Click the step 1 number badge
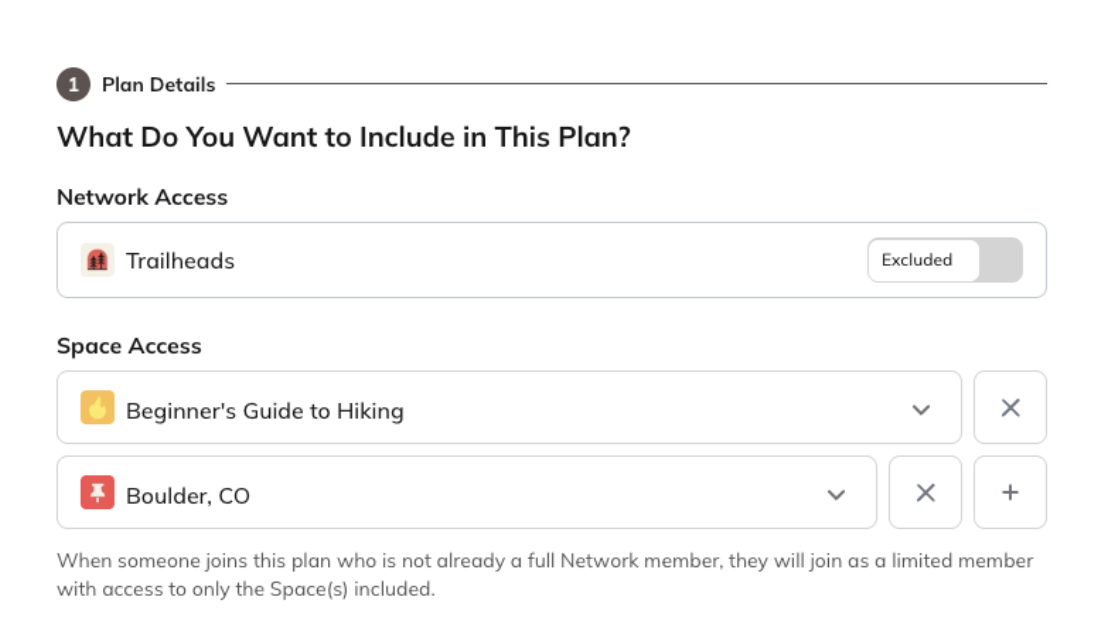1112x638 pixels. point(73,85)
